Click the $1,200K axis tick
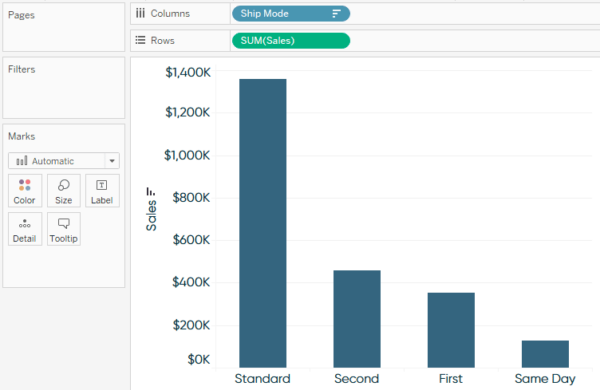Screen dimensions: 600x390 pyautogui.click(x=188, y=112)
